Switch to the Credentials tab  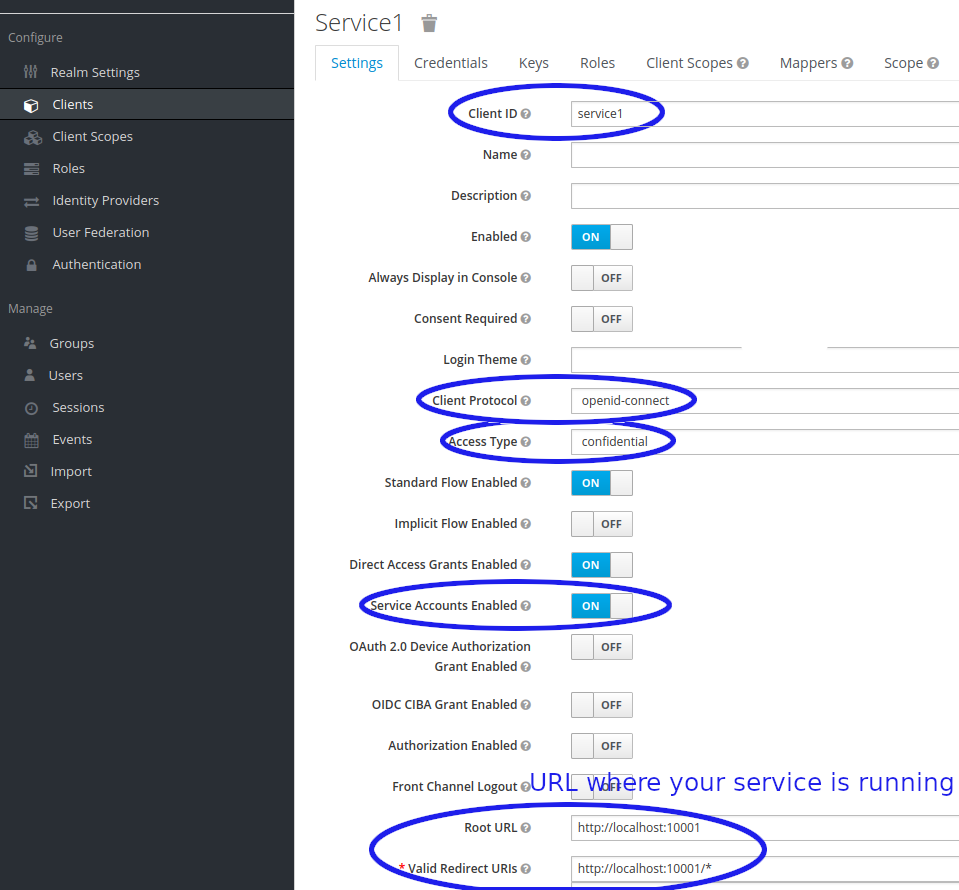coord(451,63)
